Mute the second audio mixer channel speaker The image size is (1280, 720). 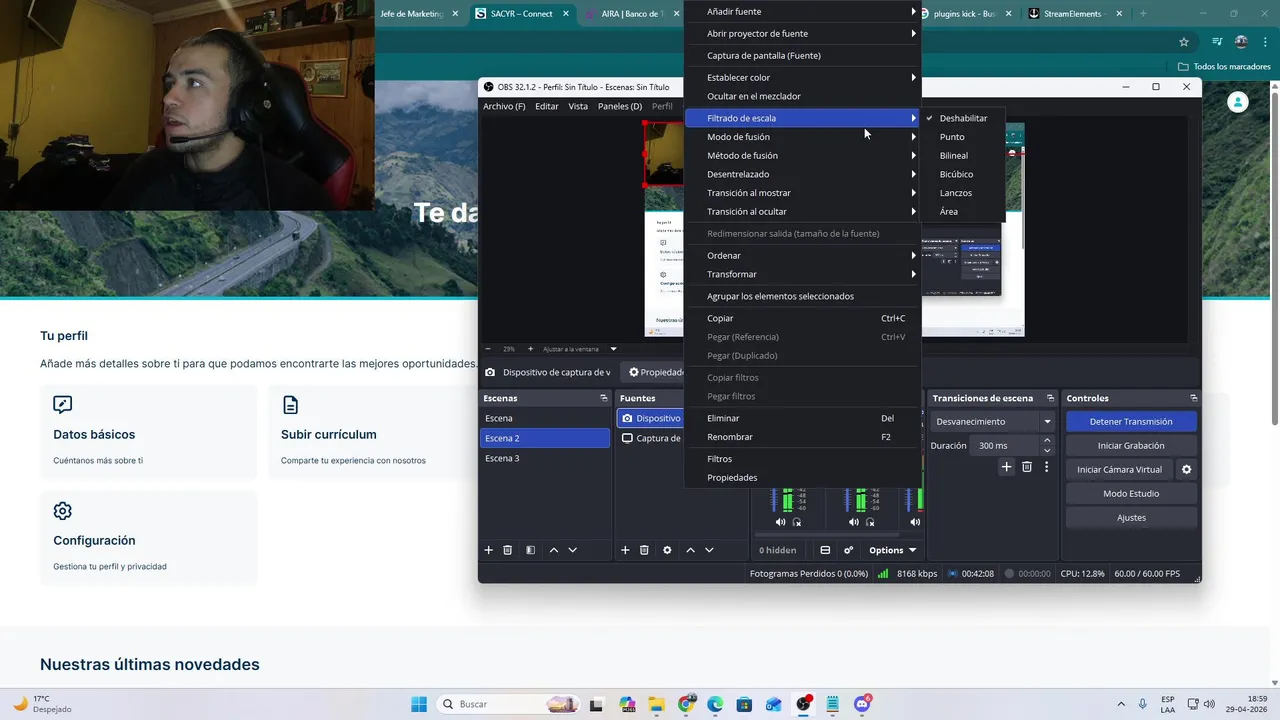click(854, 522)
